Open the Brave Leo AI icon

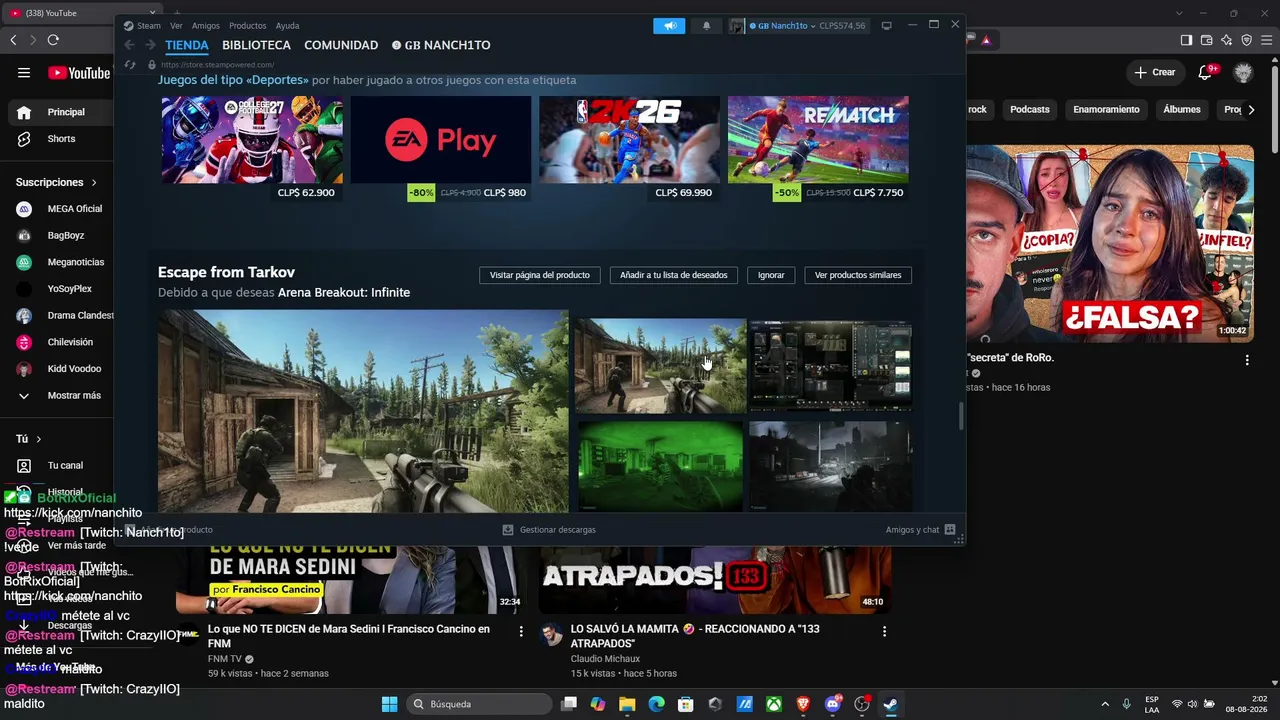coord(1227,40)
